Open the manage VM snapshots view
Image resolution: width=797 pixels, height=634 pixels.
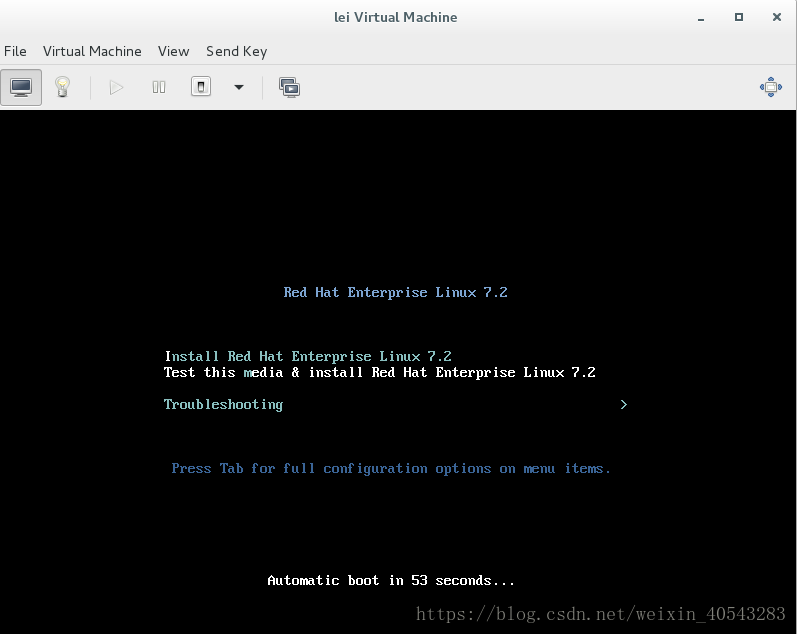289,87
